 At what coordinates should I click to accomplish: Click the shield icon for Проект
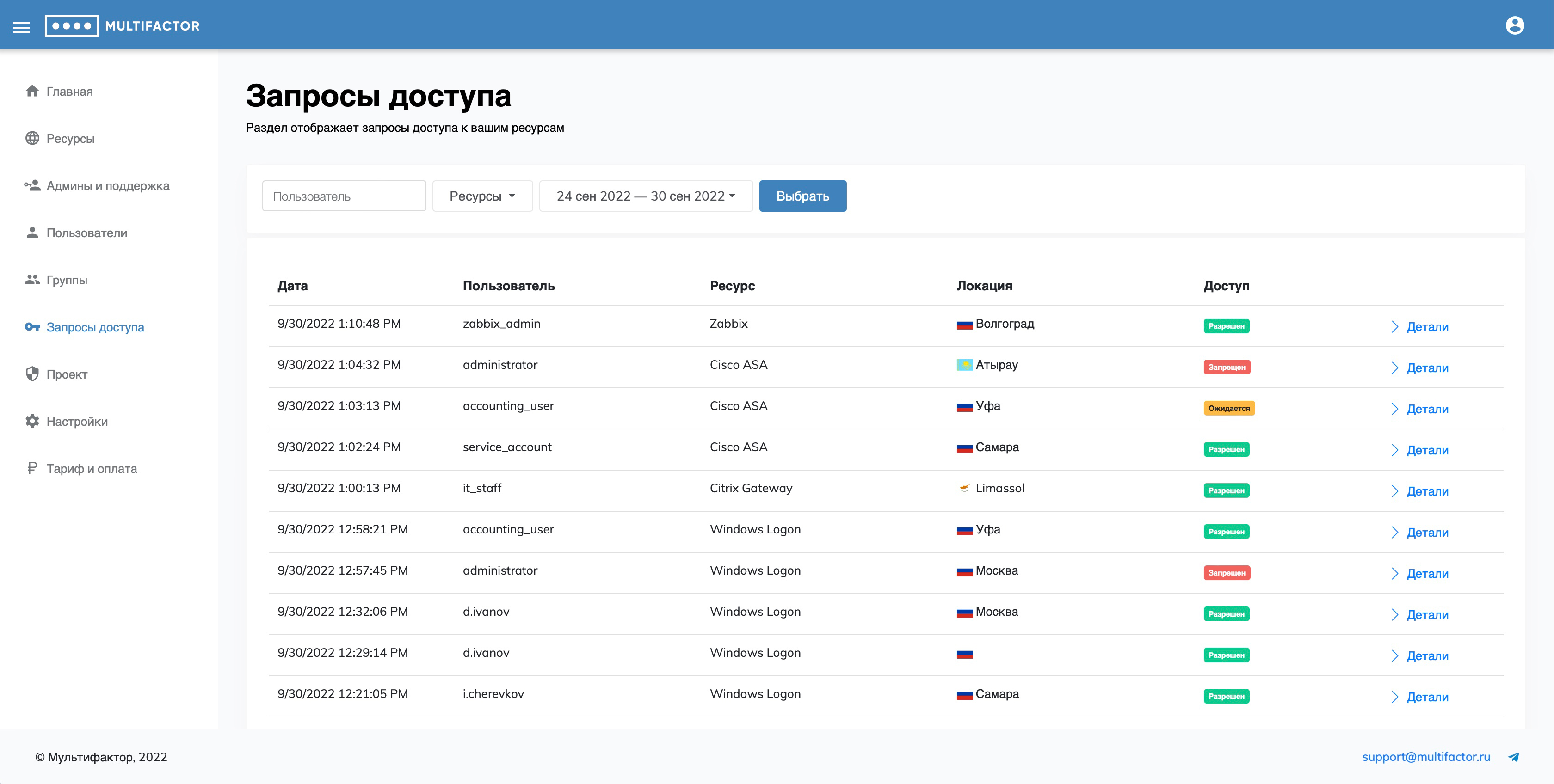[32, 374]
